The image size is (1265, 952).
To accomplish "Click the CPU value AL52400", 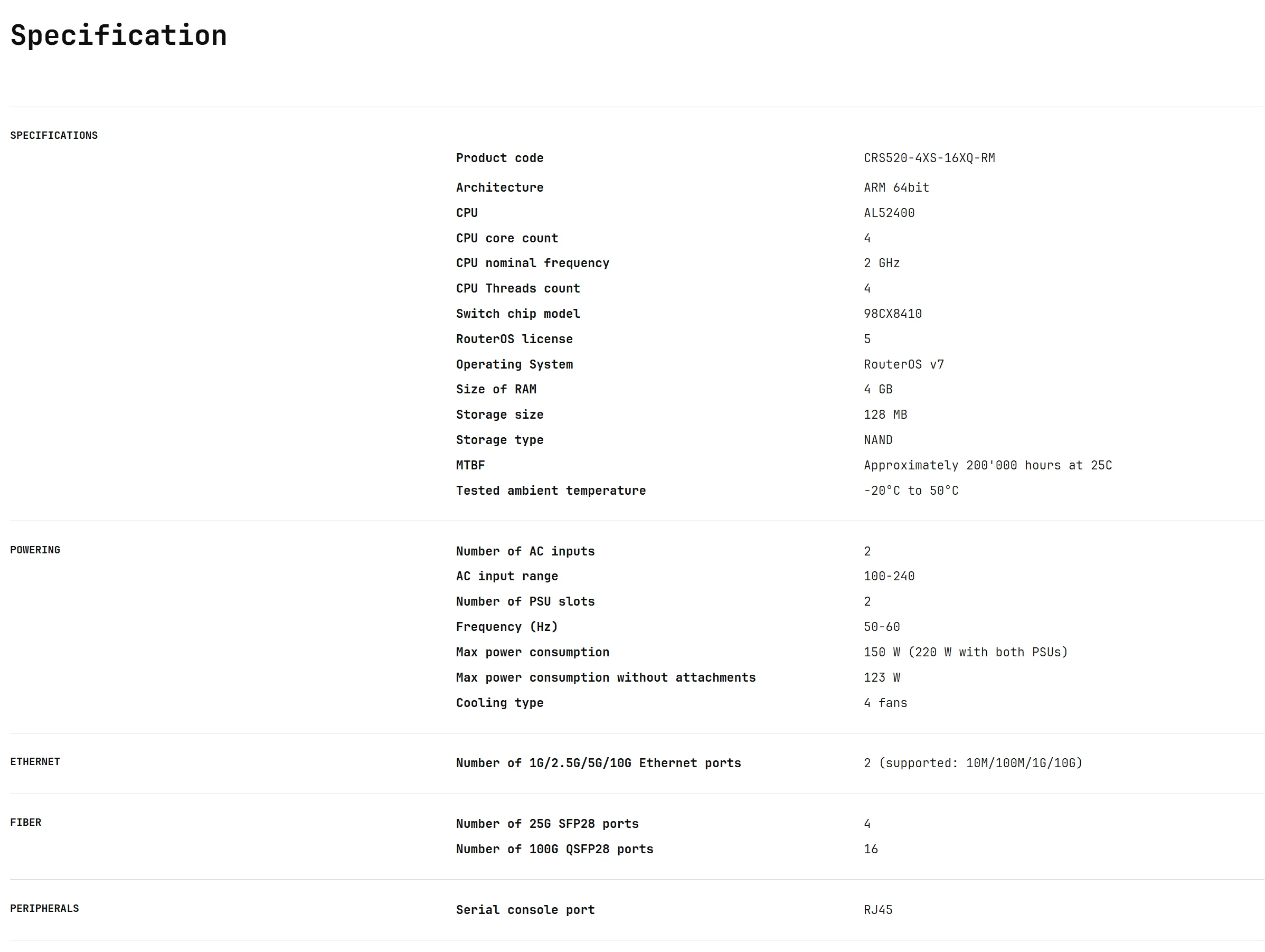I will click(889, 213).
